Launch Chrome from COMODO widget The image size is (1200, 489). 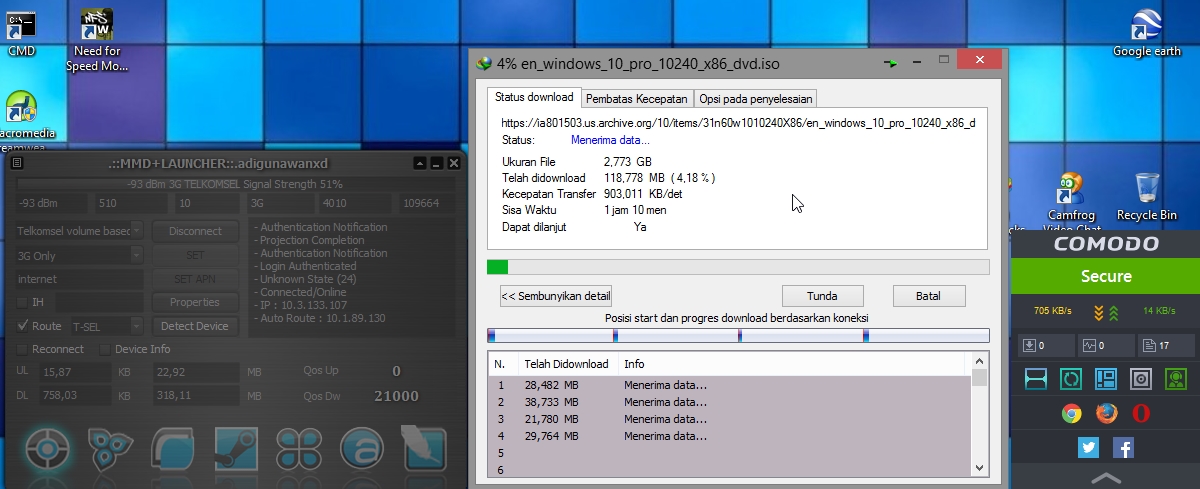[1071, 413]
